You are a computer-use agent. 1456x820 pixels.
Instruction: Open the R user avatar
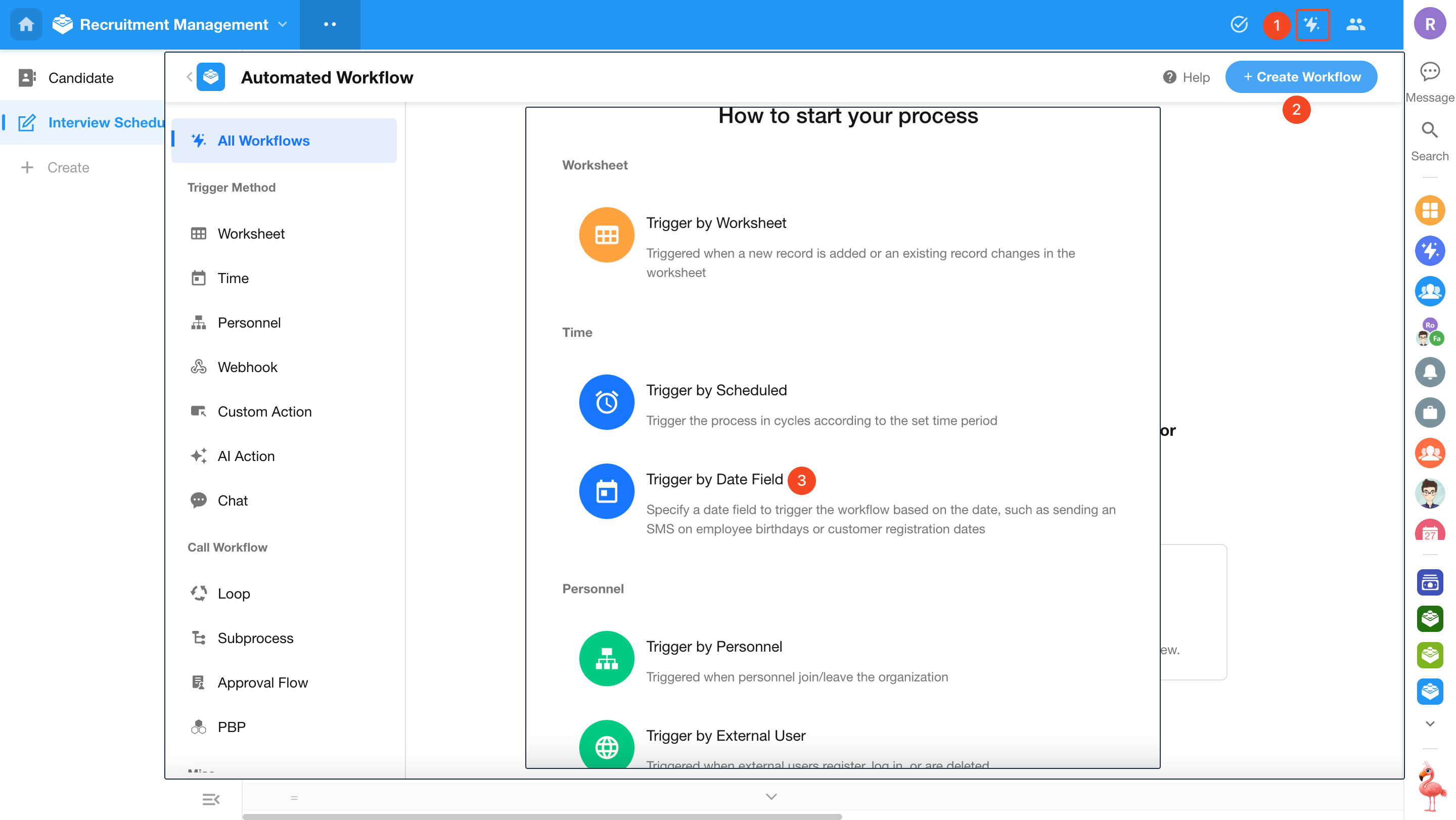(1429, 24)
